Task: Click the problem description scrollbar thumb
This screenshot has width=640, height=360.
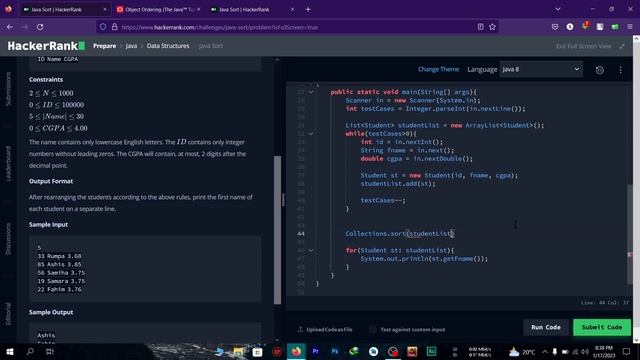Action: point(277,230)
